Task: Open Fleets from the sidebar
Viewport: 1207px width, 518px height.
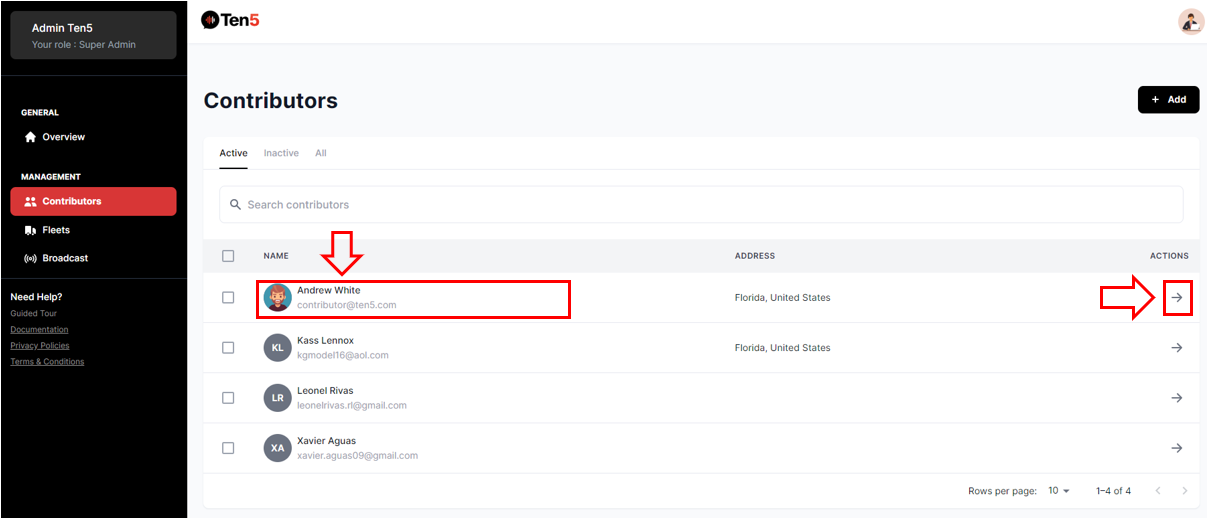Action: tap(56, 230)
